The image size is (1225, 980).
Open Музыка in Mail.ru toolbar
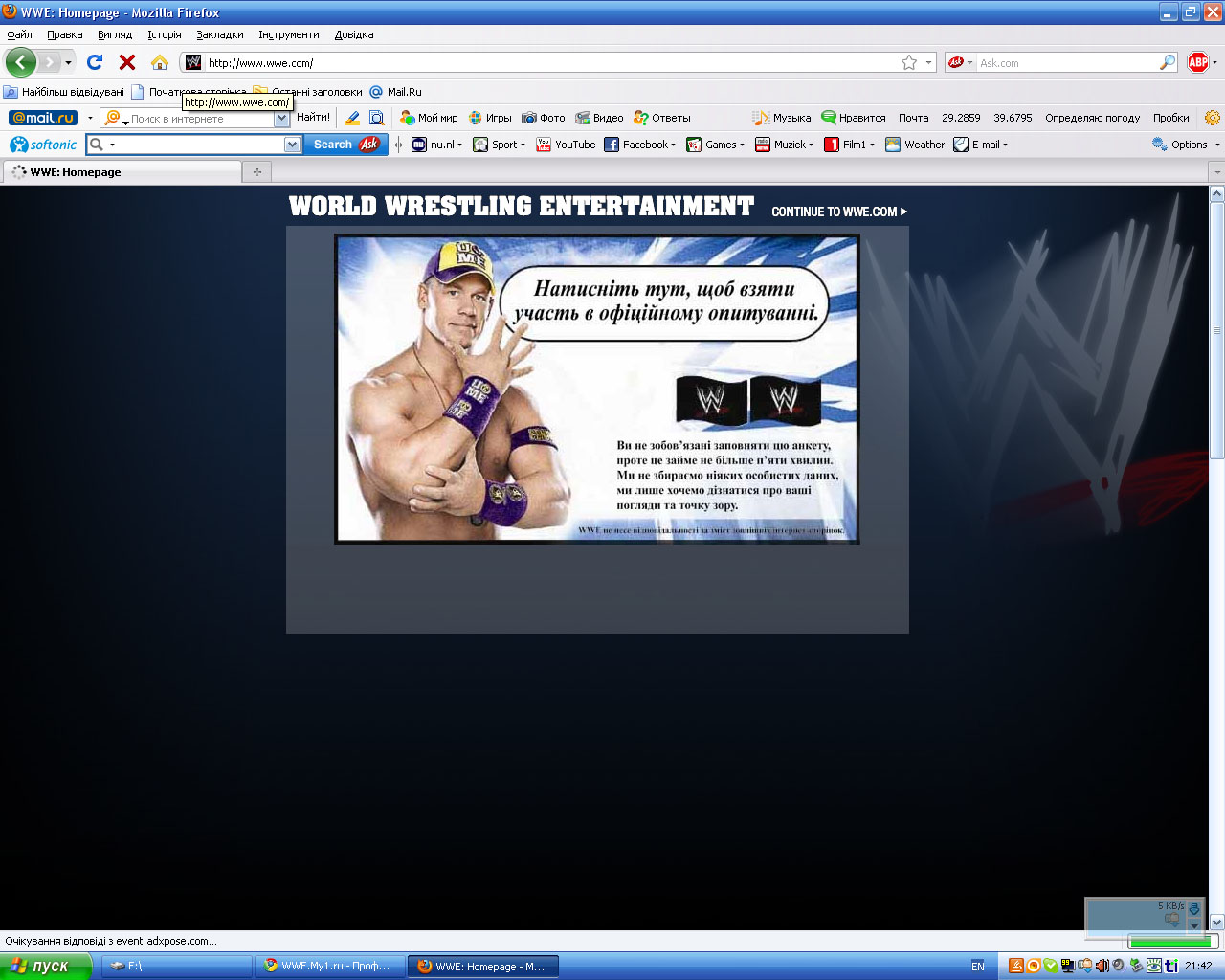(782, 118)
